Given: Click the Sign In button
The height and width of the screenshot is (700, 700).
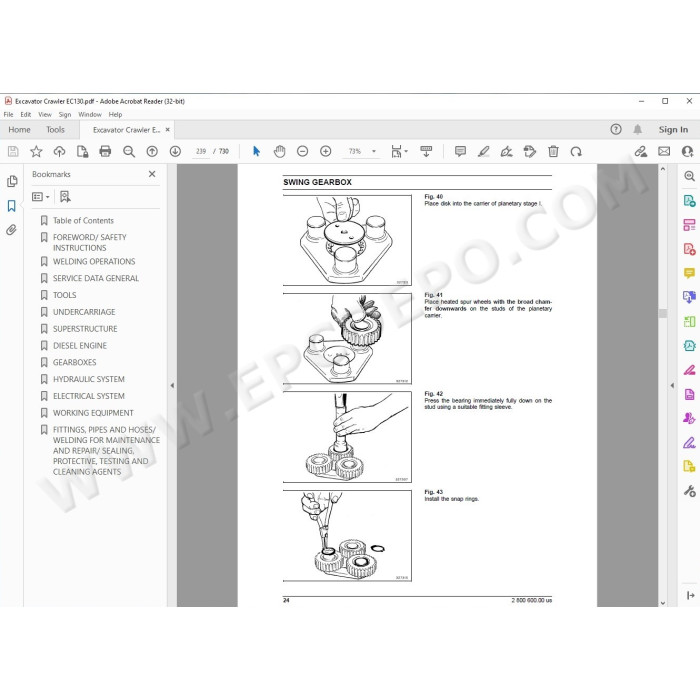Looking at the screenshot, I should [x=673, y=129].
